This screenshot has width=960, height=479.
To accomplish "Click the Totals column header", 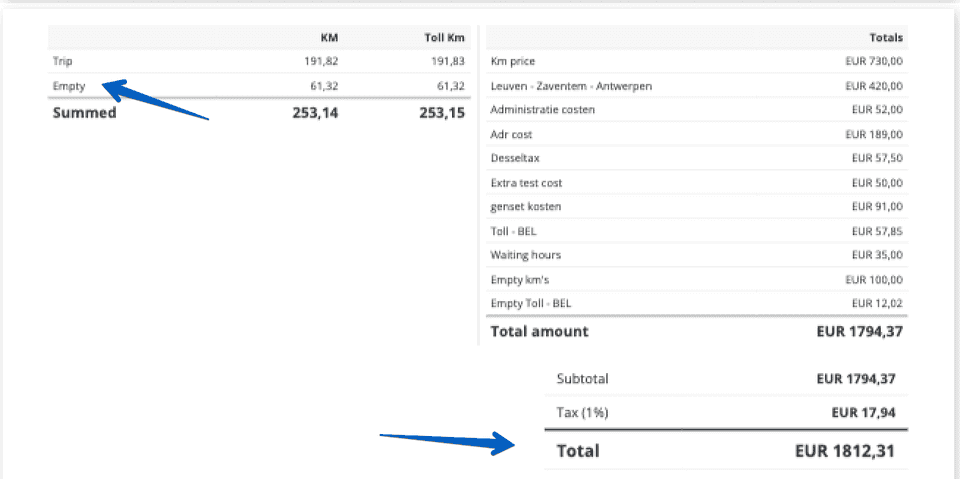I will click(x=886, y=38).
